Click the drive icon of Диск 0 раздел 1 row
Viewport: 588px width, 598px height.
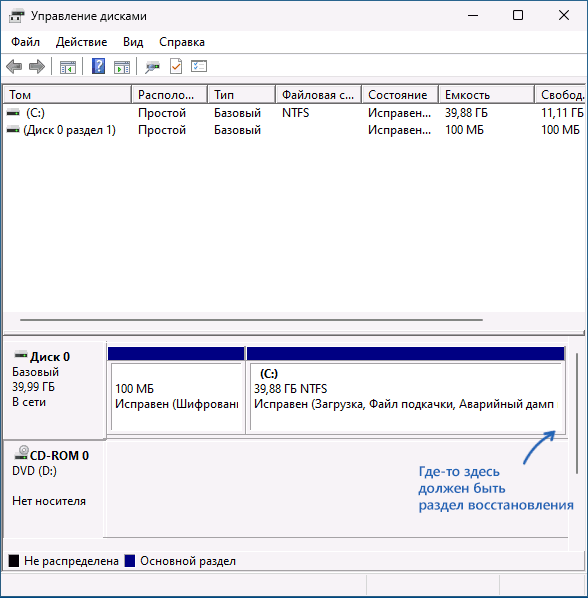(13, 130)
